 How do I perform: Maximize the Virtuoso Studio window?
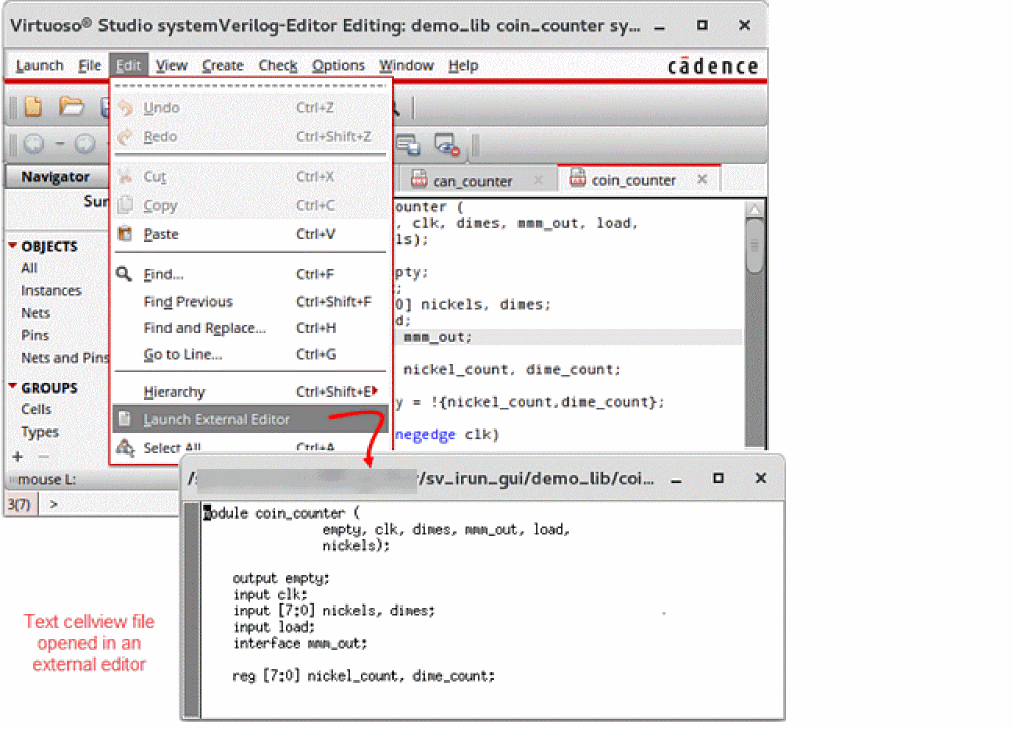point(702,25)
